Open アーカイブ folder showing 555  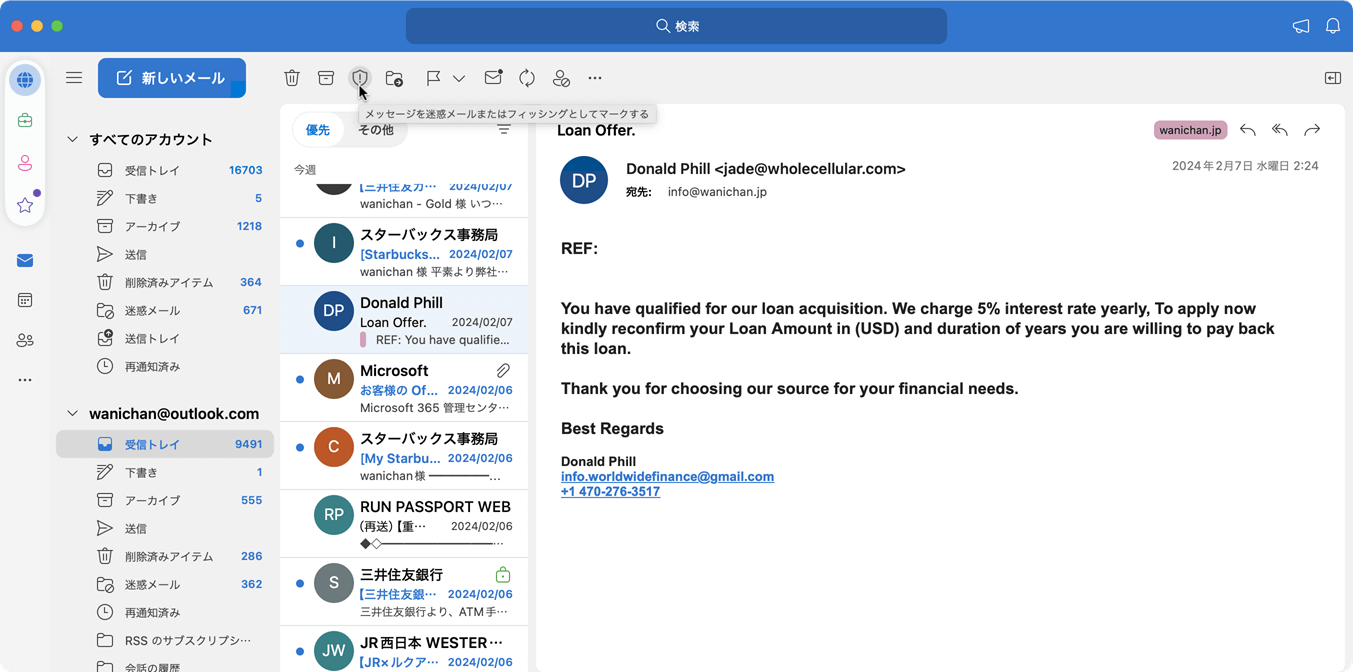165,501
